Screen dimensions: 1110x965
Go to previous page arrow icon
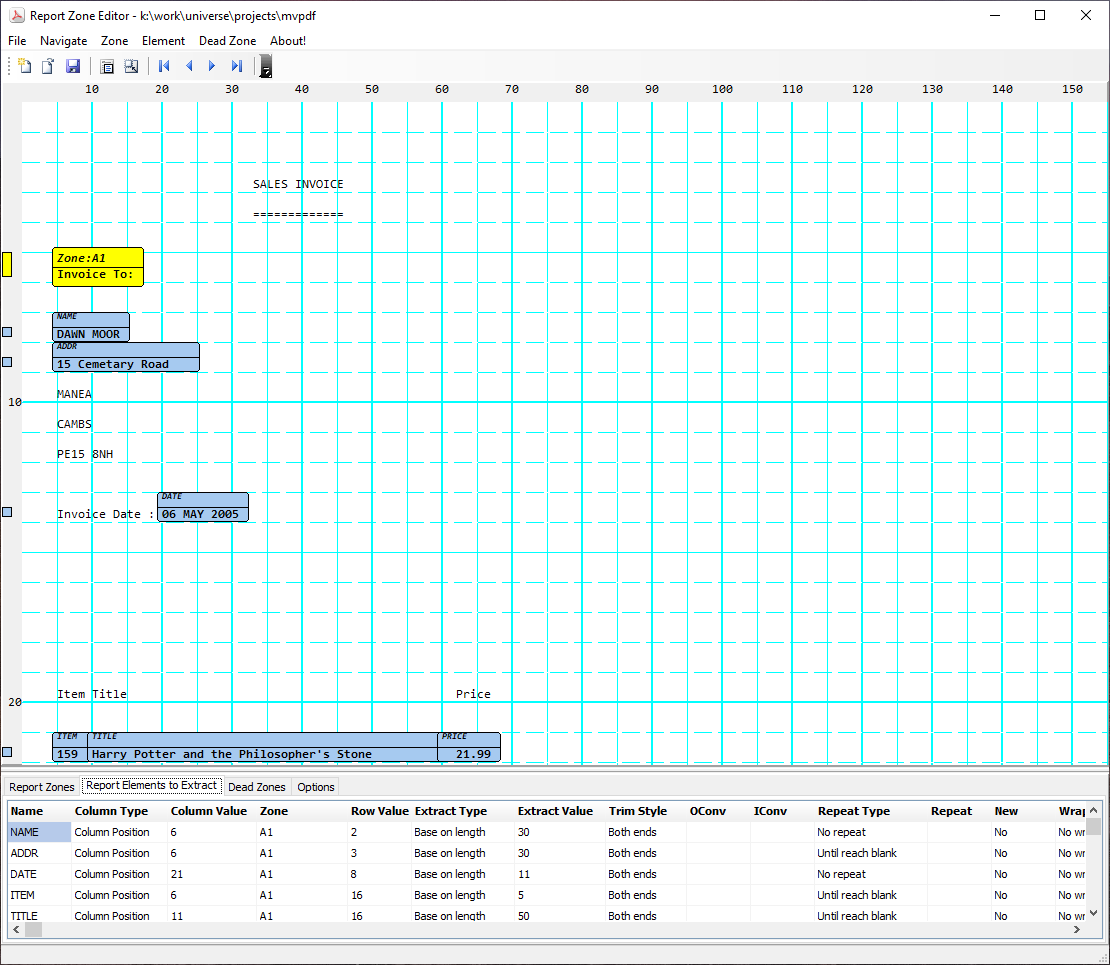click(x=189, y=66)
